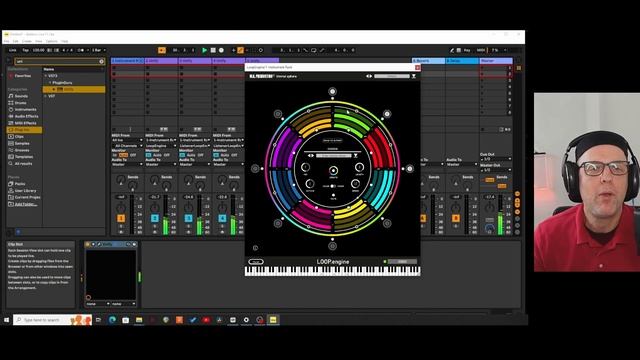Select the Sounds category
This screenshot has width=640, height=360.
[x=21, y=96]
